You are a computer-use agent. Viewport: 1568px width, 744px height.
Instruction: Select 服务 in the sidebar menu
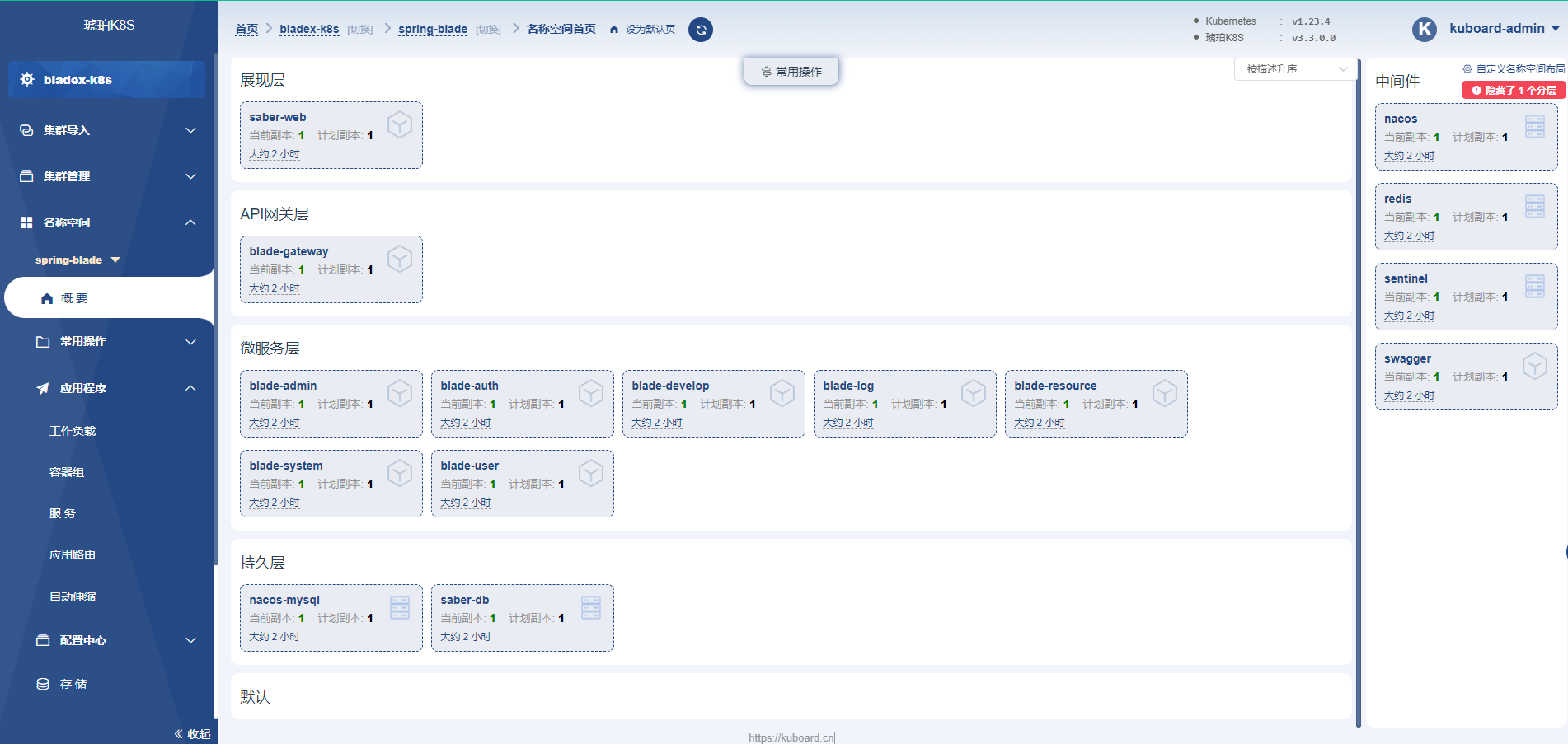[63, 512]
